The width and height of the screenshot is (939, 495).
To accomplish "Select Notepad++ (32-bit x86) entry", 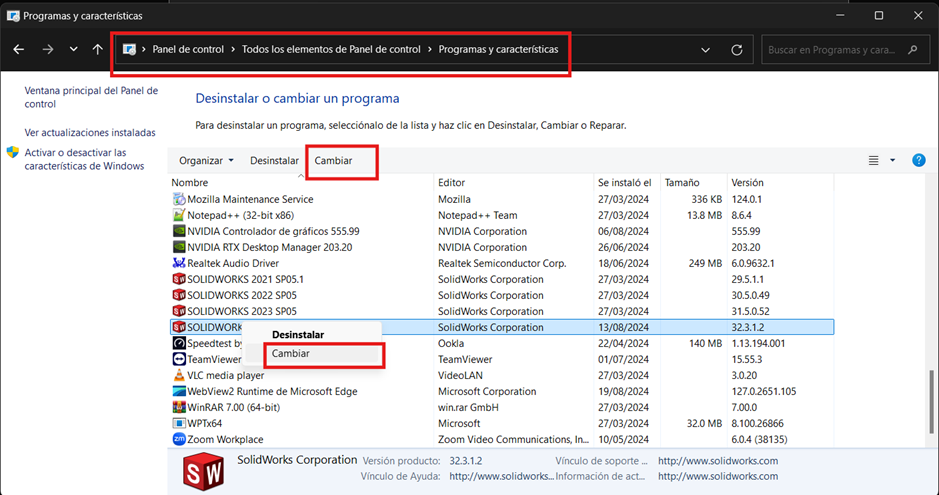I will point(241,215).
